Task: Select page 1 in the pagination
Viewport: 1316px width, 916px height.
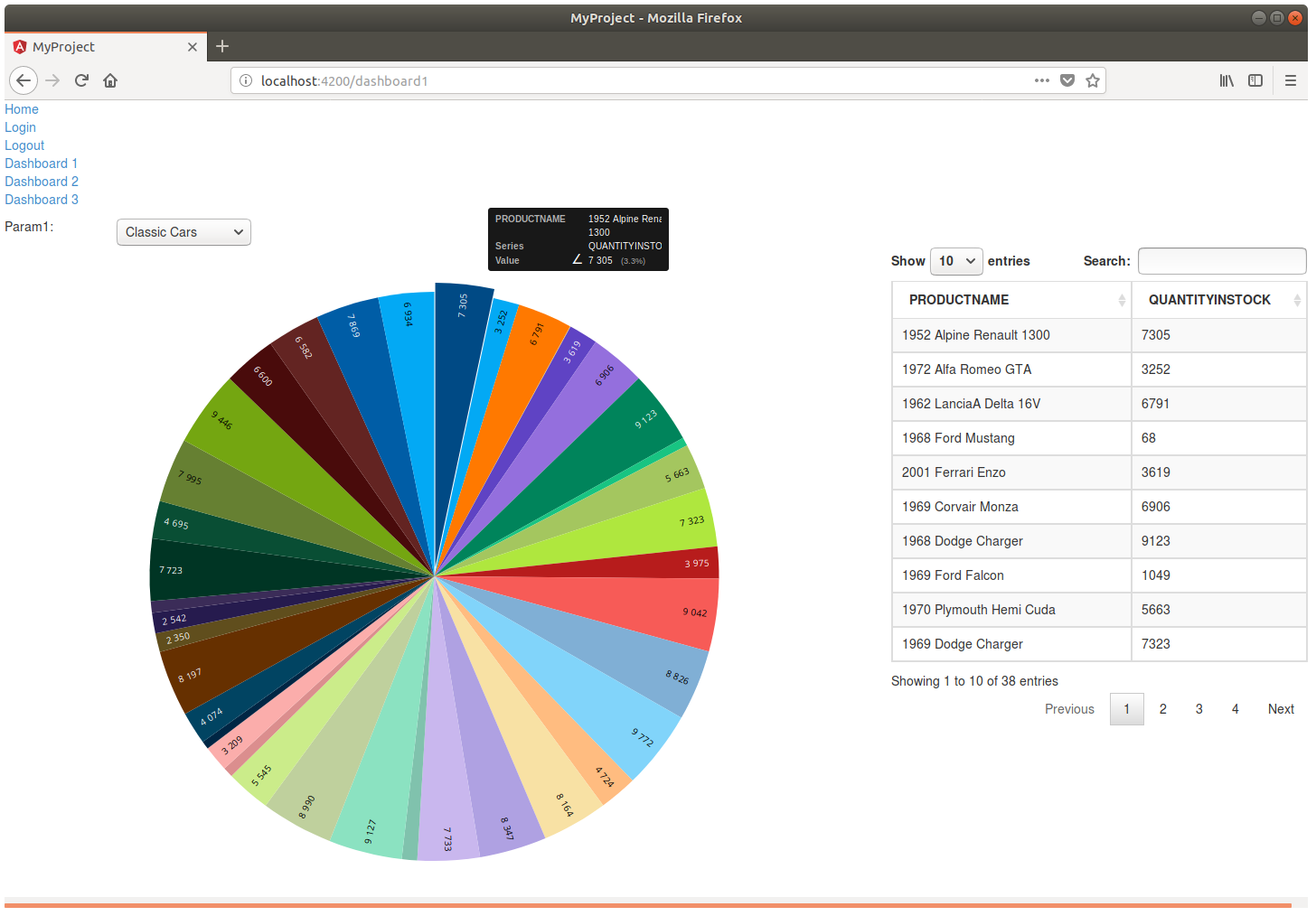Action: point(1127,709)
